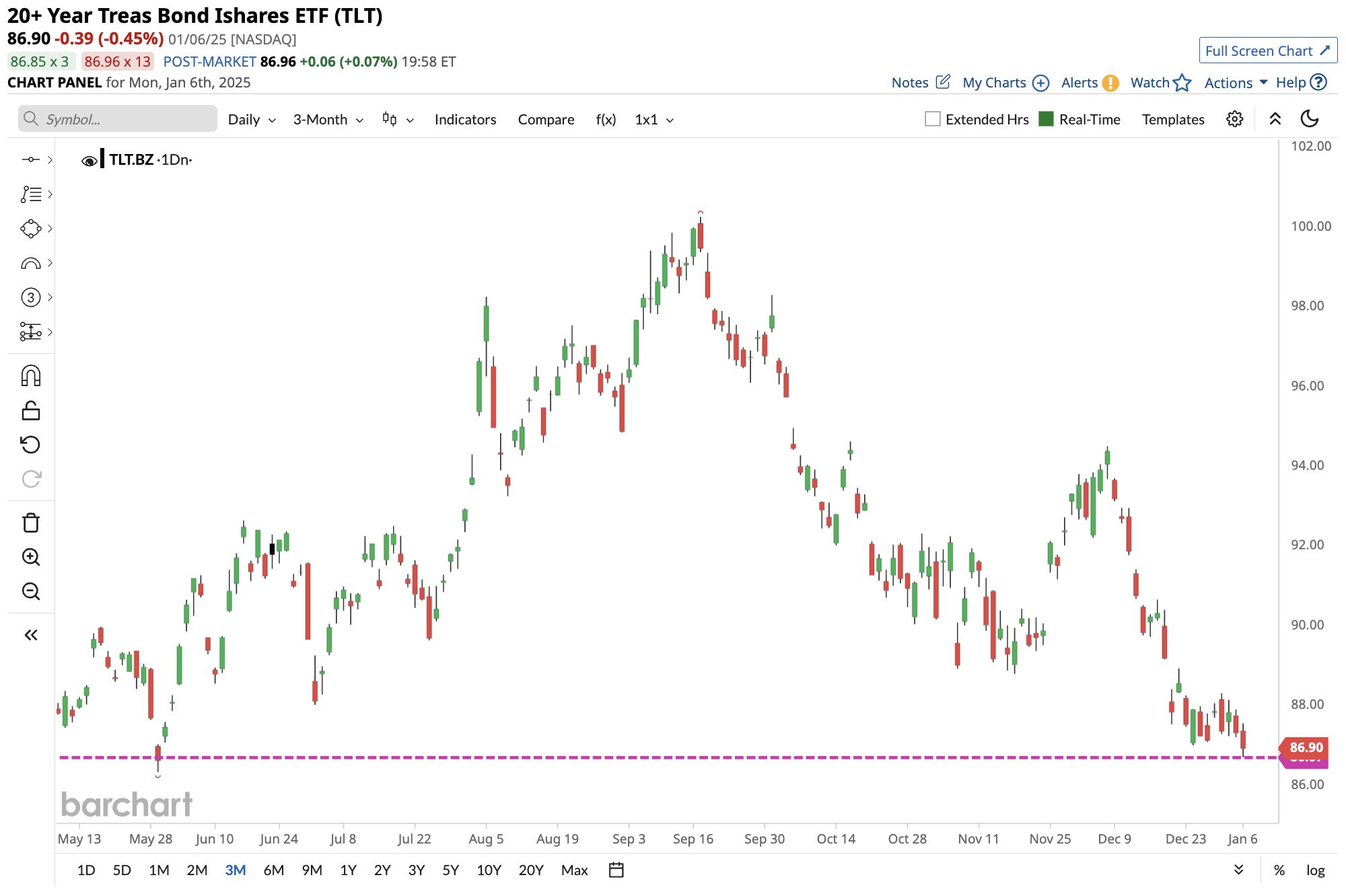
Task: Select the 1Y time range
Action: click(x=348, y=870)
